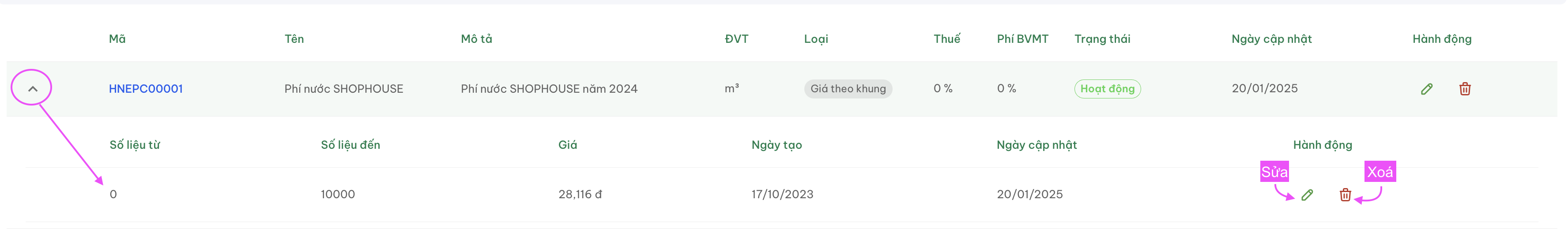The image size is (1568, 234).
Task: Select the Phí nước SHOPHOUSE năm 2024 description
Action: tap(548, 89)
